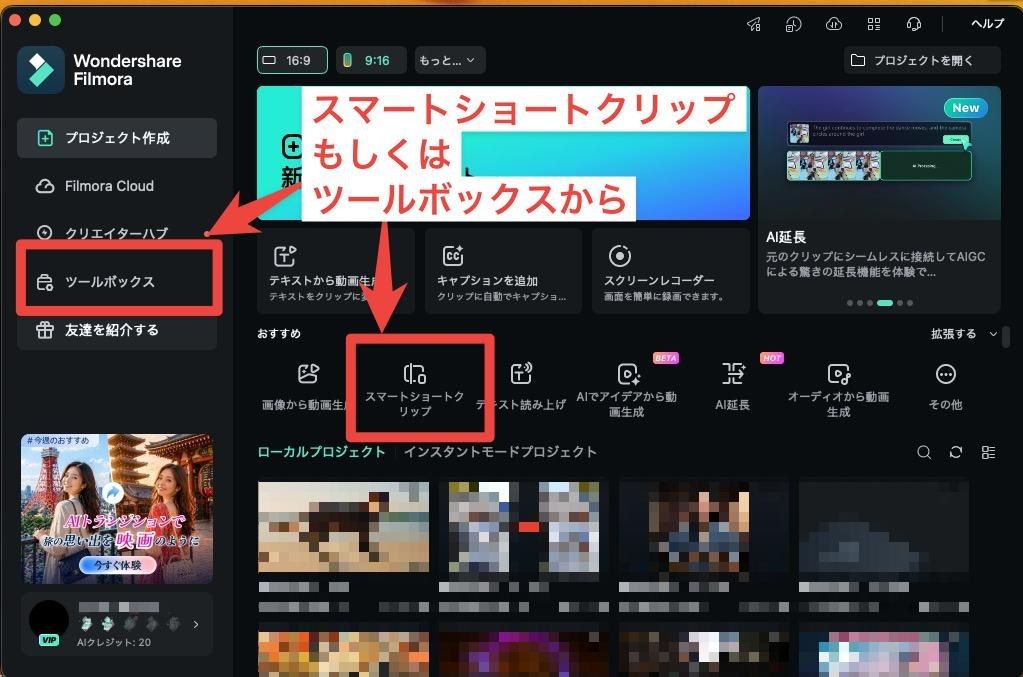Open the テキストから動画生成 card
Image resolution: width=1023 pixels, height=677 pixels.
click(335, 271)
